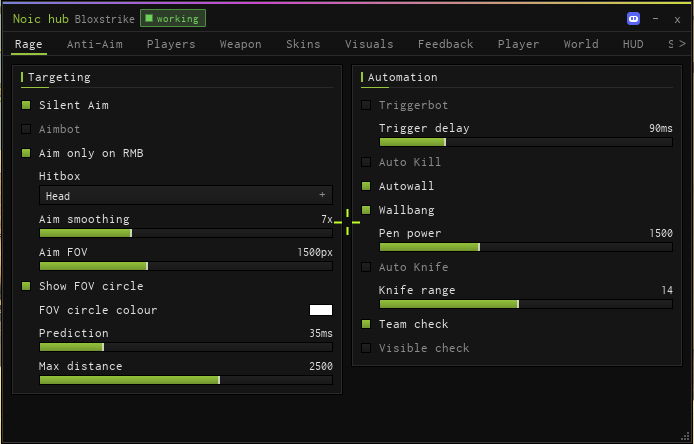This screenshot has height=444, width=694.
Task: Switch to the Rage tab
Action: click(29, 44)
